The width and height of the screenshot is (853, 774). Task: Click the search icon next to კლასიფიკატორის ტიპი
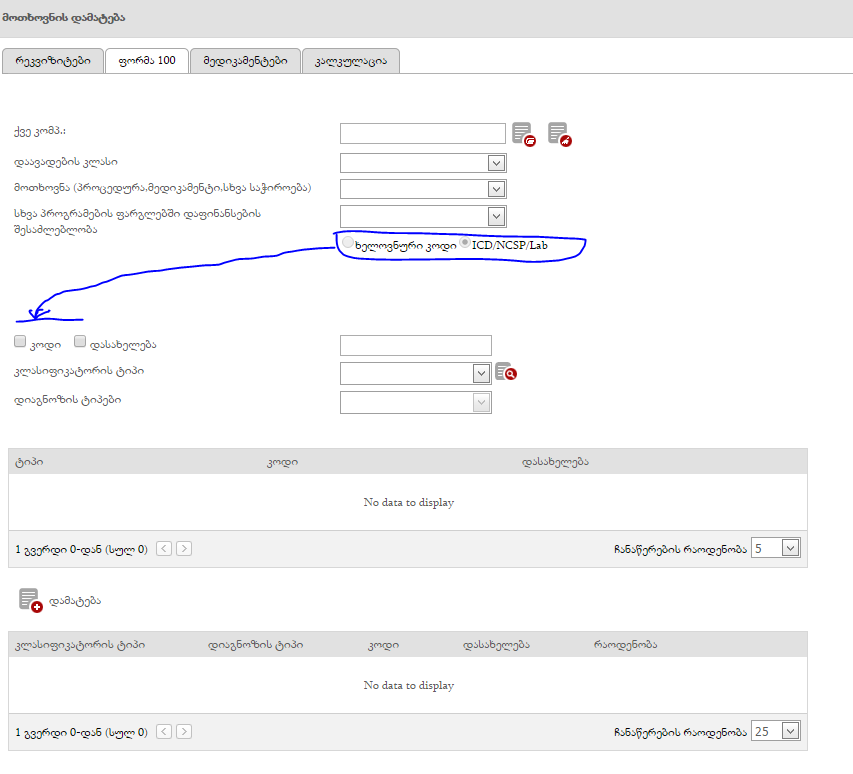coord(506,373)
